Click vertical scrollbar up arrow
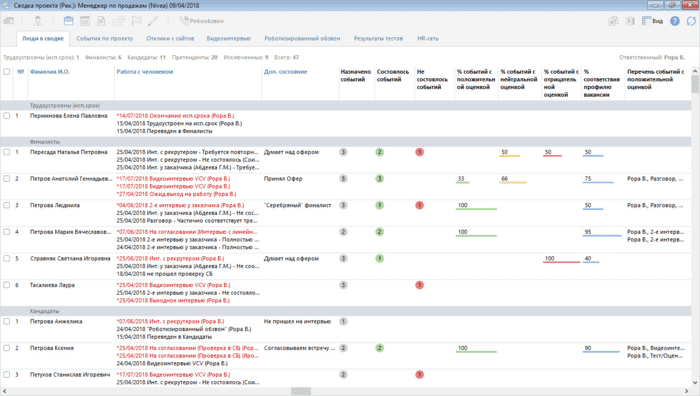700x396 pixels. click(695, 71)
